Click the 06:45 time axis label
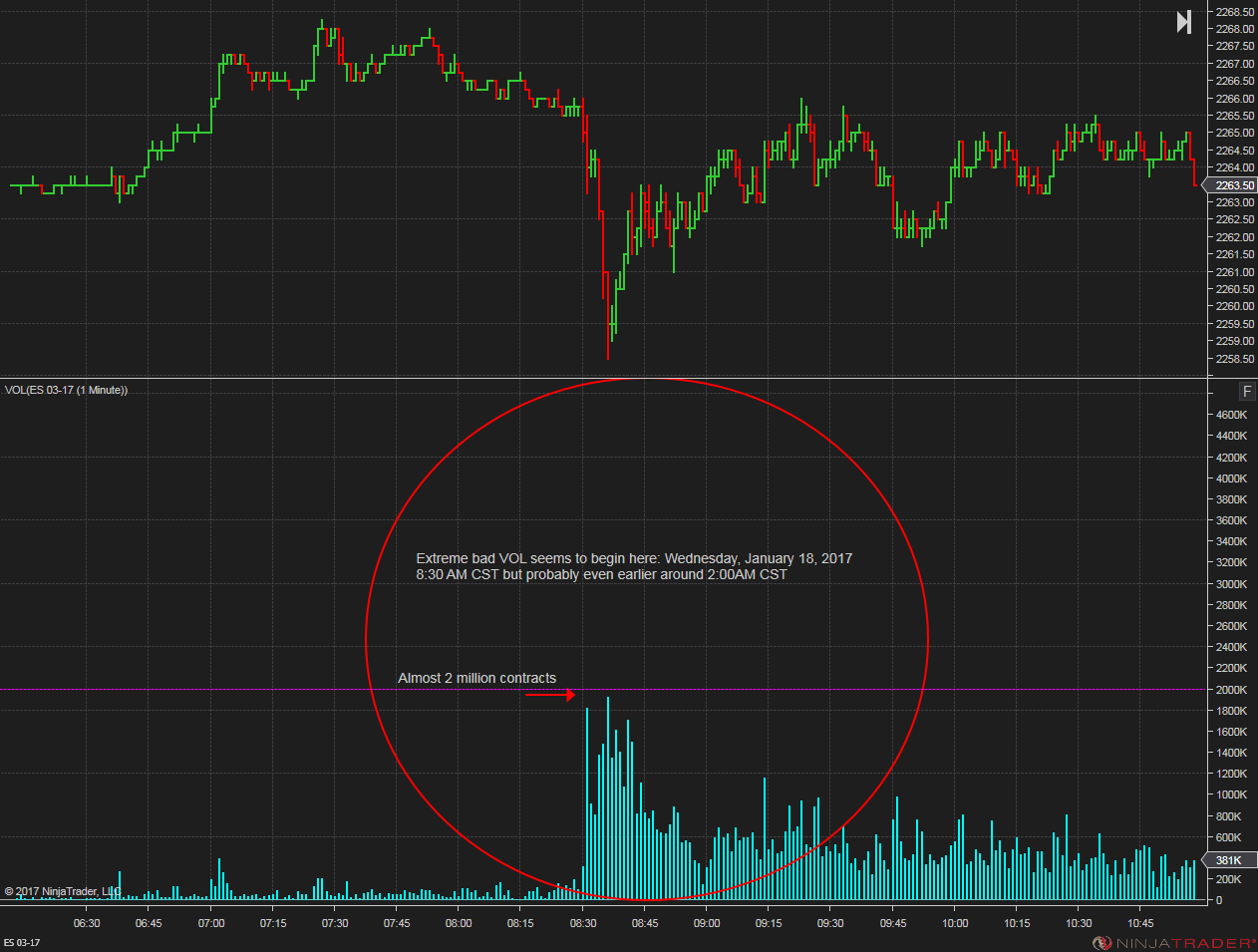This screenshot has width=1258, height=952. coord(149,923)
